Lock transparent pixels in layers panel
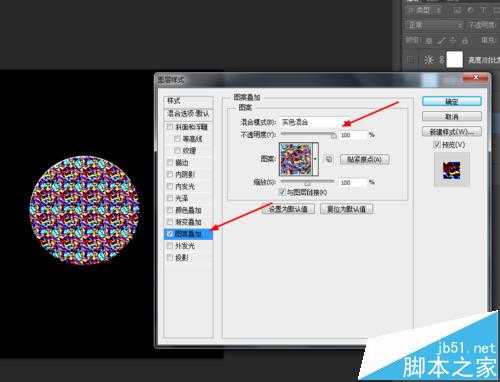 coord(429,41)
